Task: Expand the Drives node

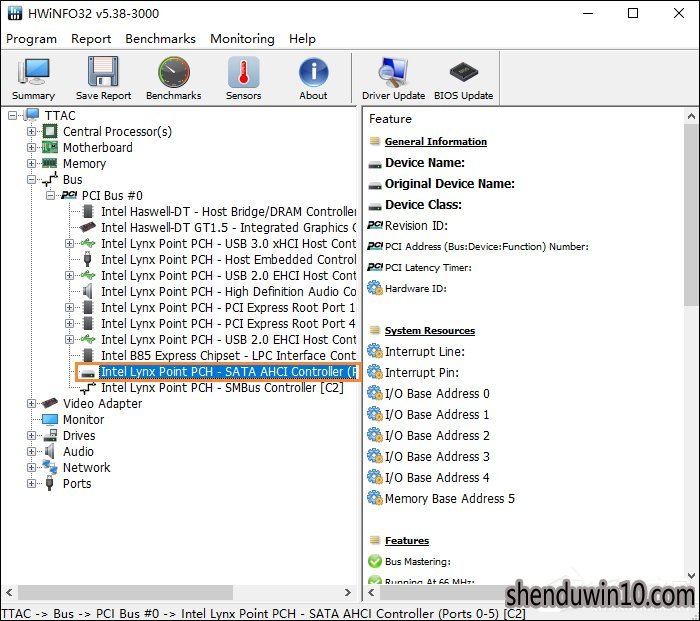Action: coord(31,436)
